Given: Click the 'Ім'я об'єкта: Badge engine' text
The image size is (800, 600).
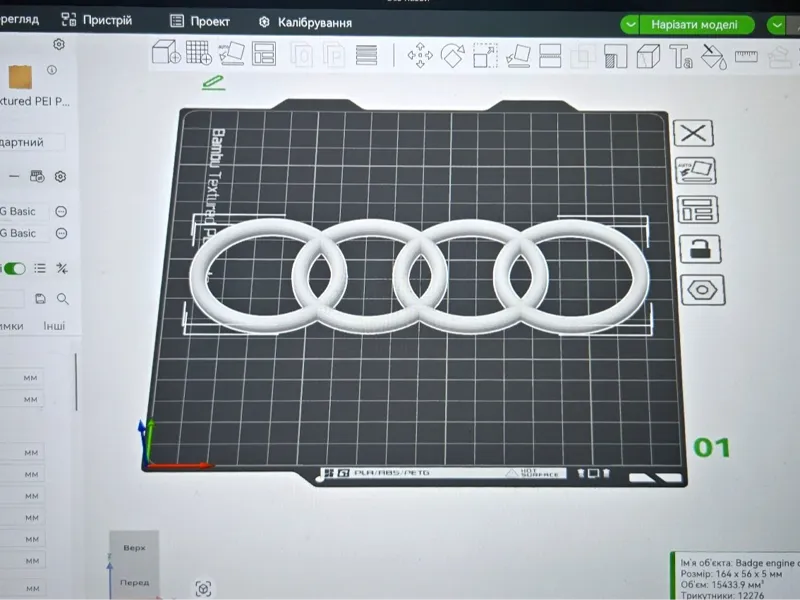Looking at the screenshot, I should coord(737,563).
